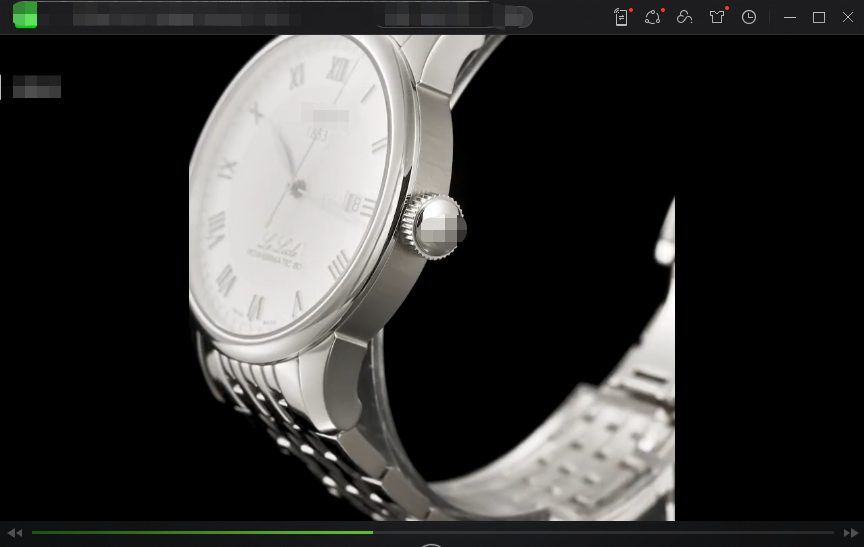Click the rewind double-arrow button
864x547 pixels.
tap(15, 533)
